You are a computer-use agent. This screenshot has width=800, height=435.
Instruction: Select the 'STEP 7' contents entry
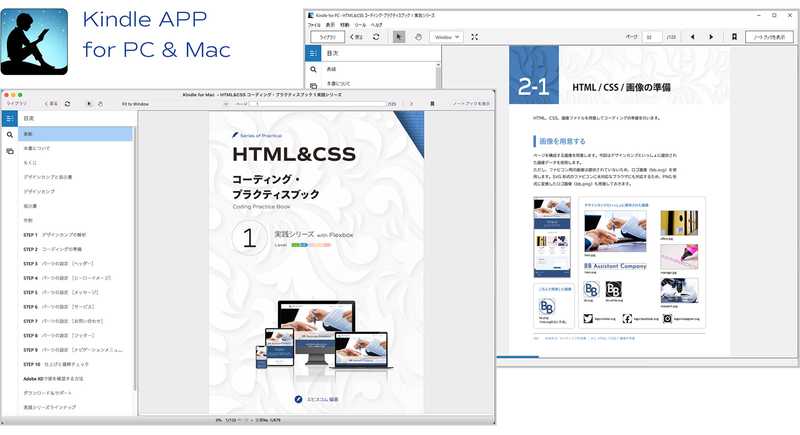tap(63, 321)
